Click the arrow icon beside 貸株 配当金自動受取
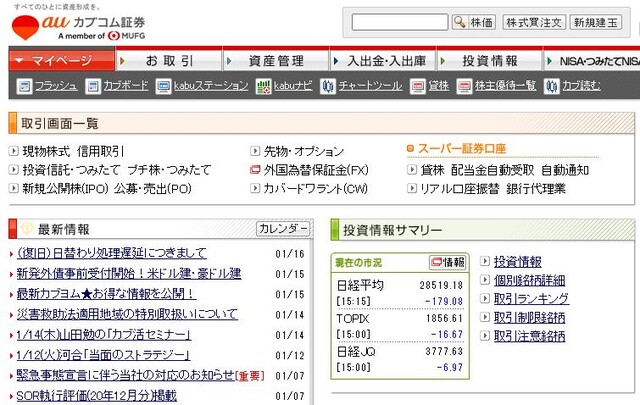Image resolution: width=640 pixels, height=405 pixels. tap(412, 169)
